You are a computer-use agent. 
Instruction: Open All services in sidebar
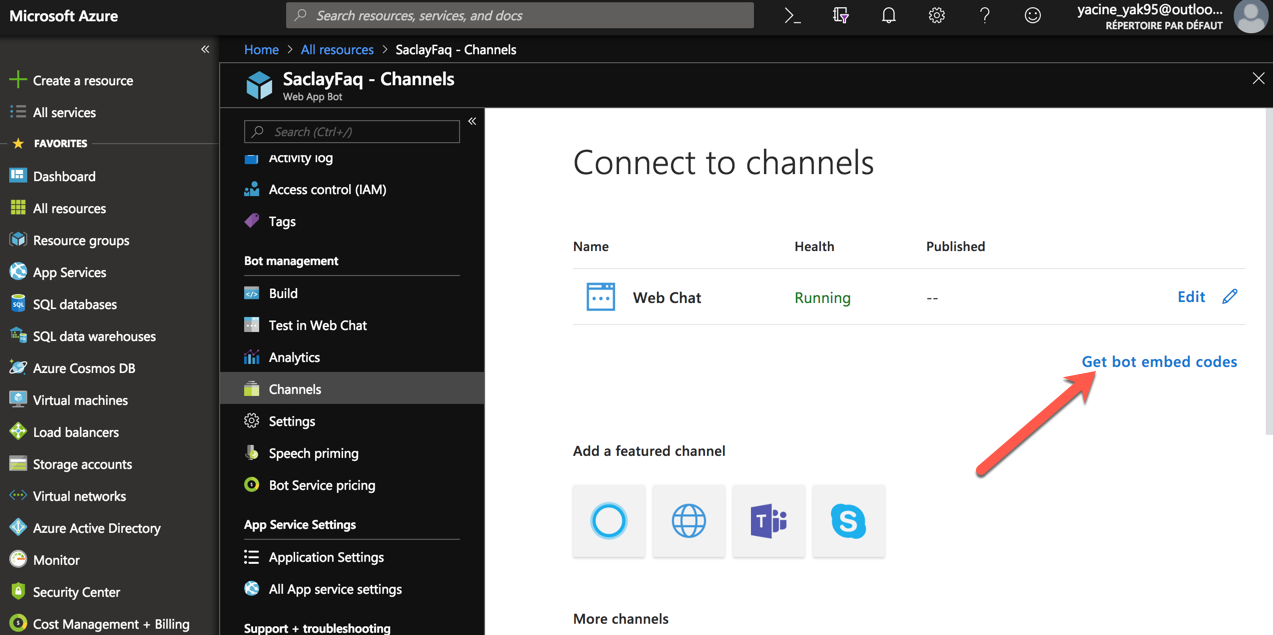pyautogui.click(x=53, y=112)
